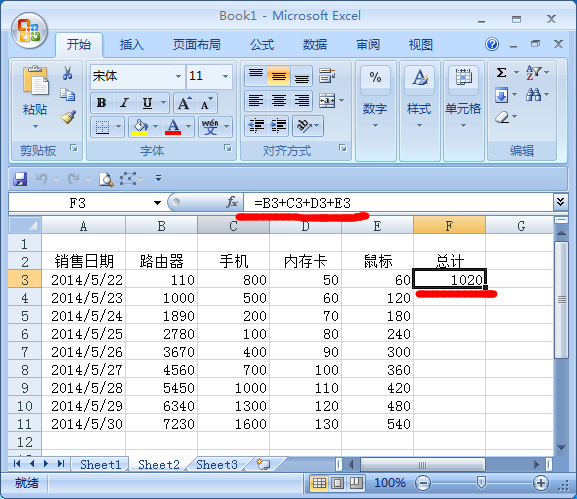Open the 宋体 font name dropdown
577x499 pixels.
tap(178, 77)
